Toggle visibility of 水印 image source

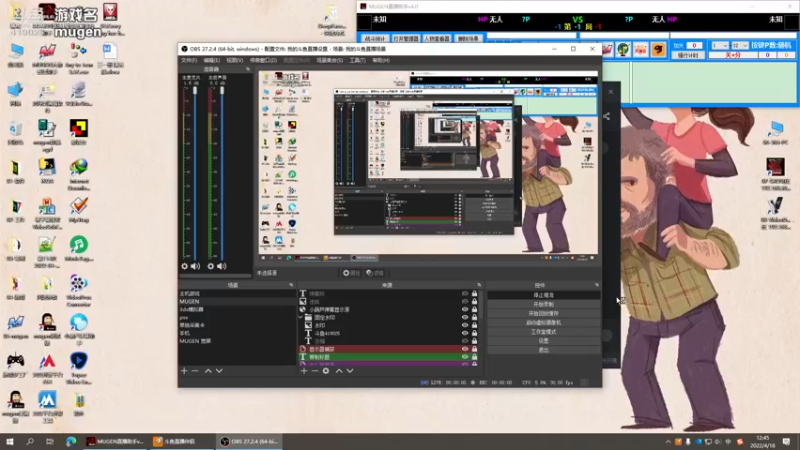[465, 325]
